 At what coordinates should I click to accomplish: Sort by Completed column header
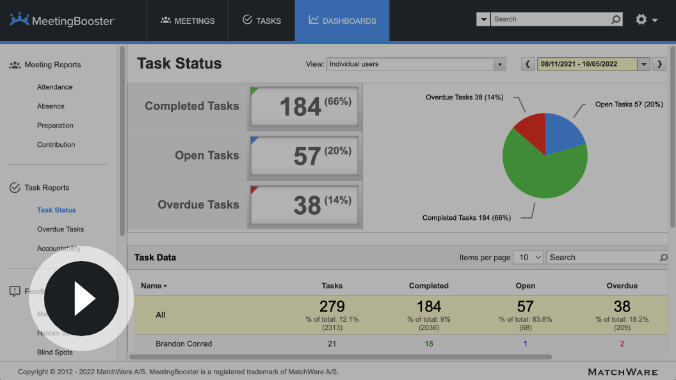point(429,286)
